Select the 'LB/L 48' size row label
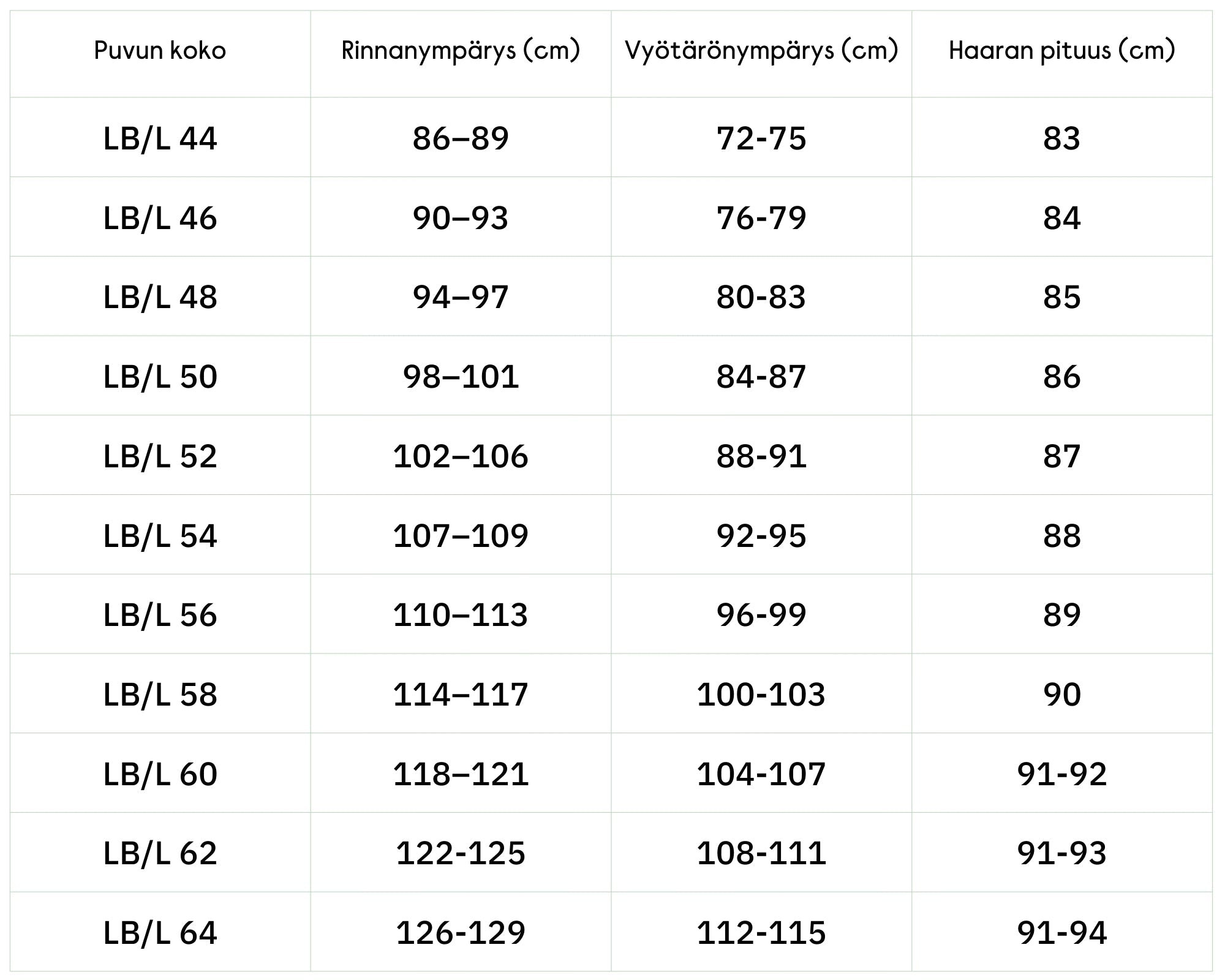This screenshot has width=1225, height=980. point(160,297)
